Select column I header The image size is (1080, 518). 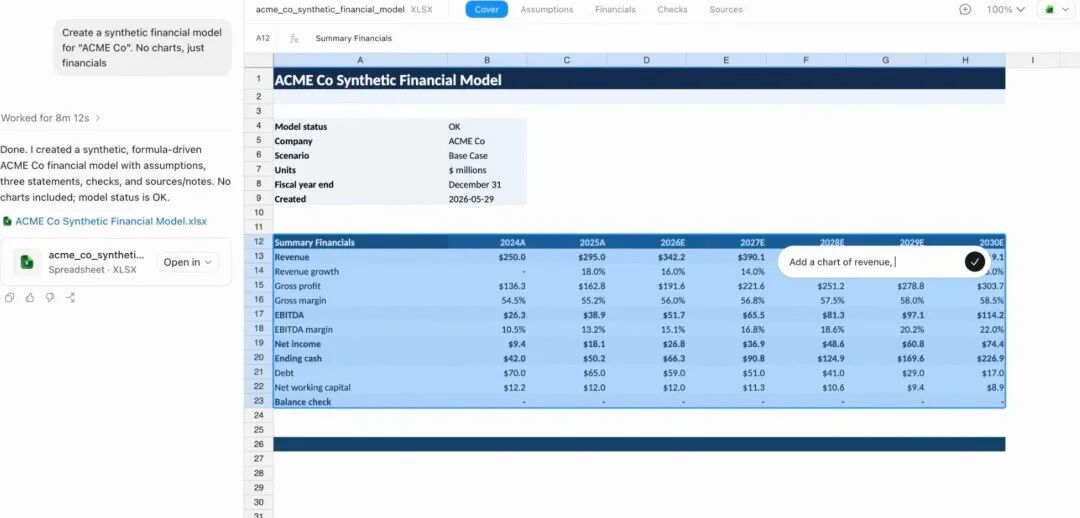(1032, 61)
